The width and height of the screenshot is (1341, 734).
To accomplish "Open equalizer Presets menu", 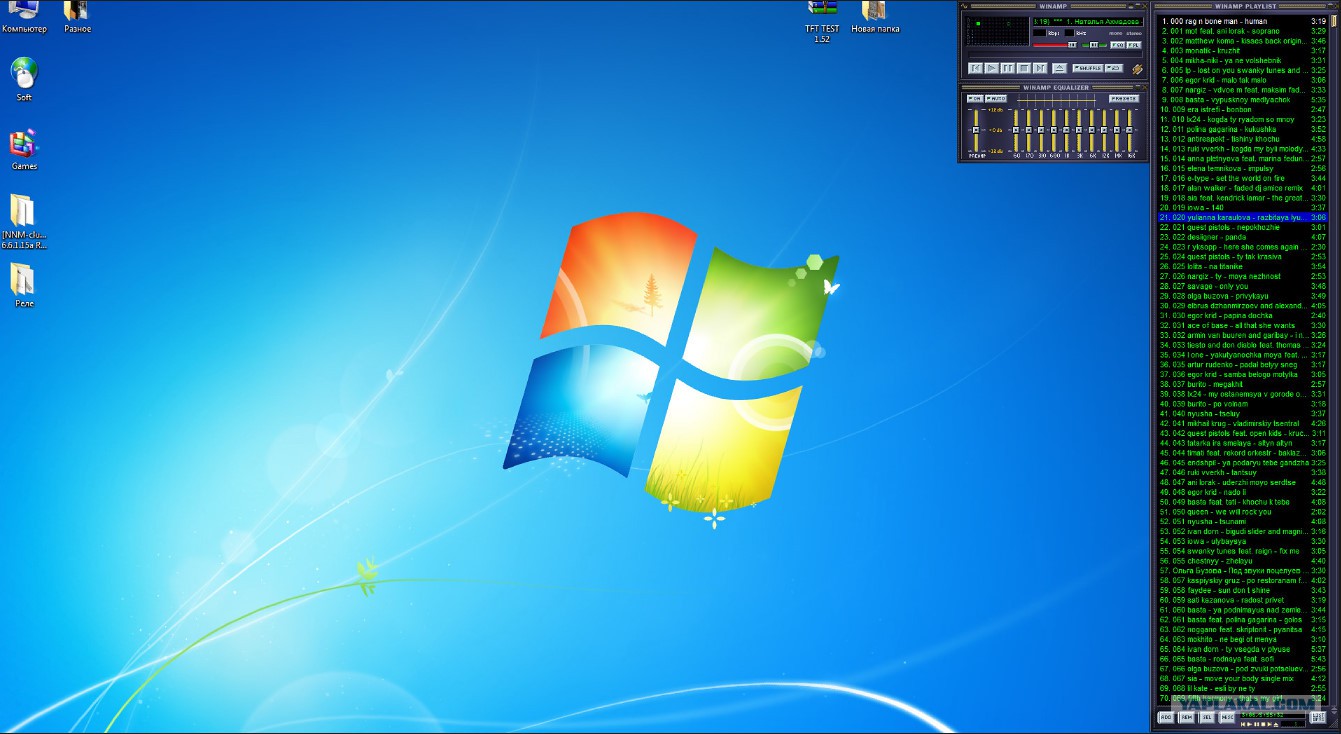I will point(1124,99).
